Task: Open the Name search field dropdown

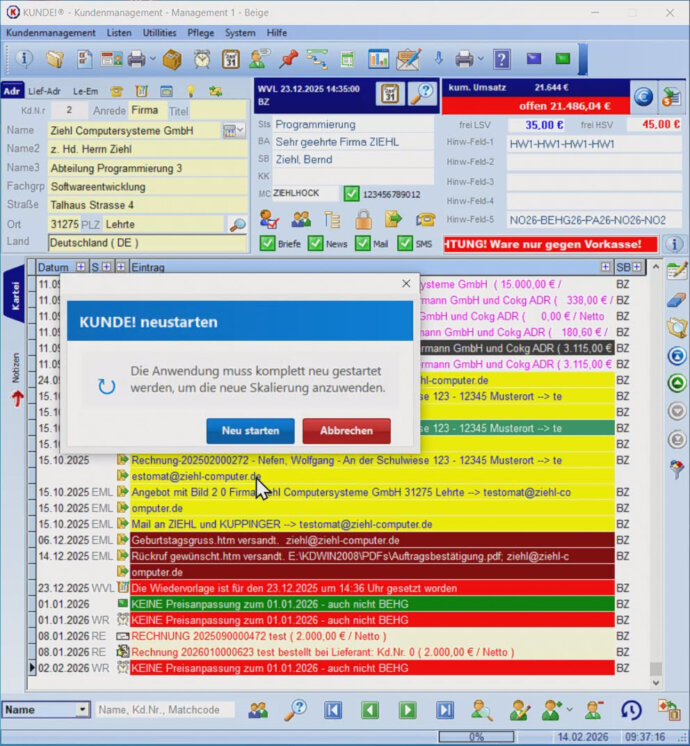Action: (x=83, y=710)
